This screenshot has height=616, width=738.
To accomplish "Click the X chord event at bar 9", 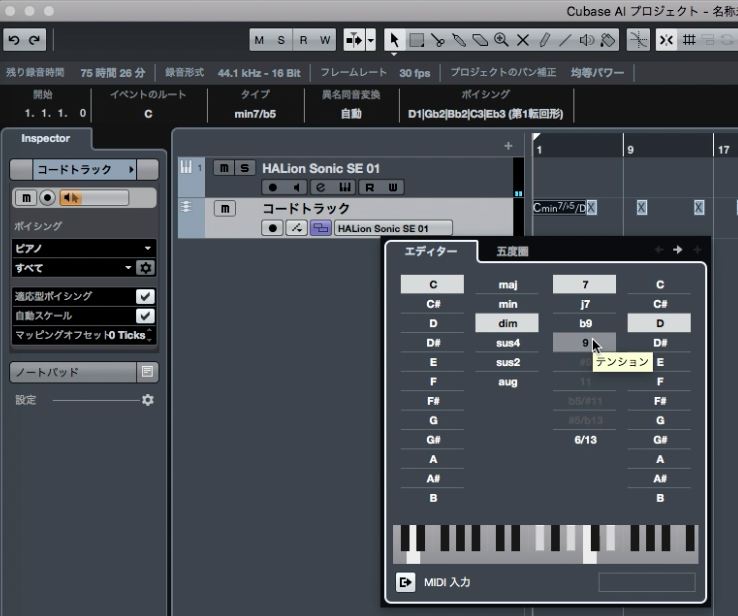I will click(x=642, y=208).
